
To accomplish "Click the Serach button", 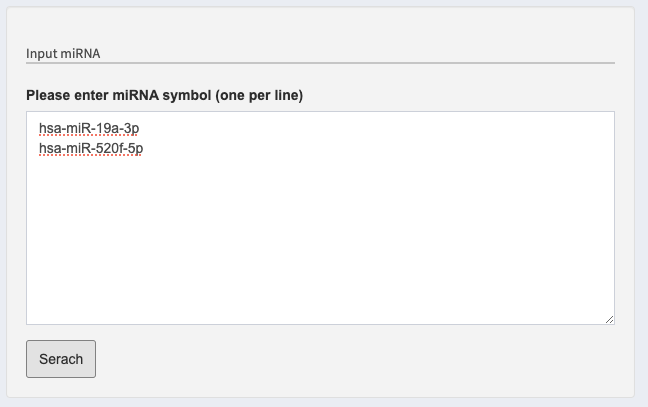I will pos(61,359).
